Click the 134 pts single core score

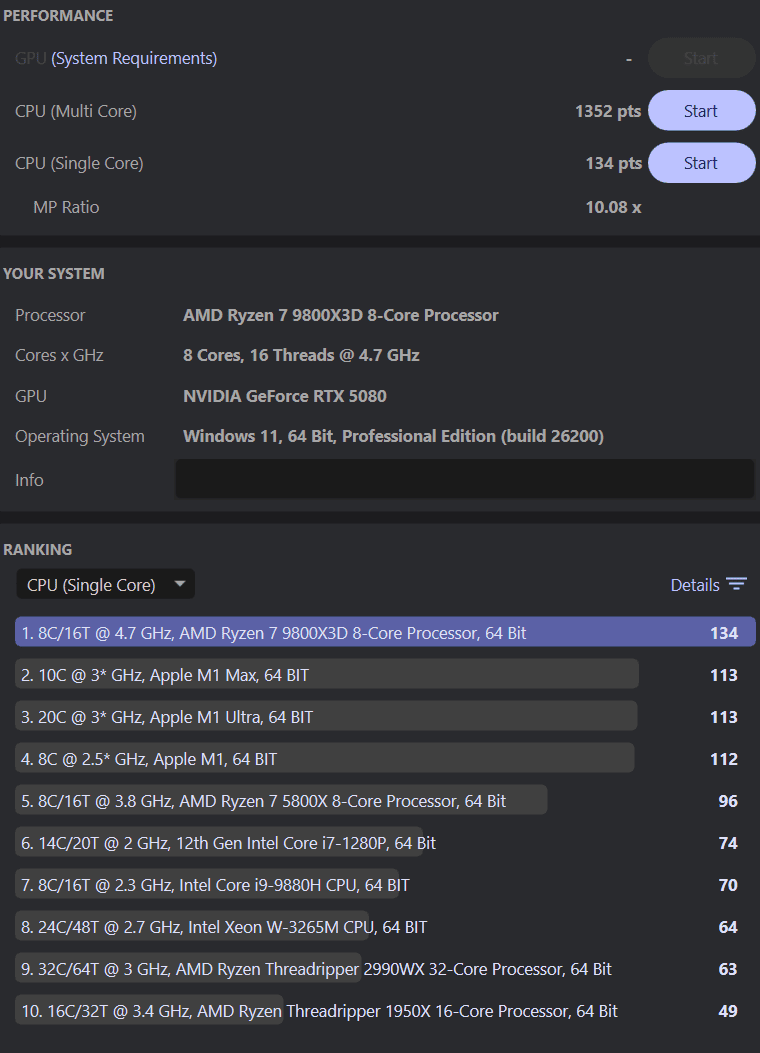click(x=613, y=163)
